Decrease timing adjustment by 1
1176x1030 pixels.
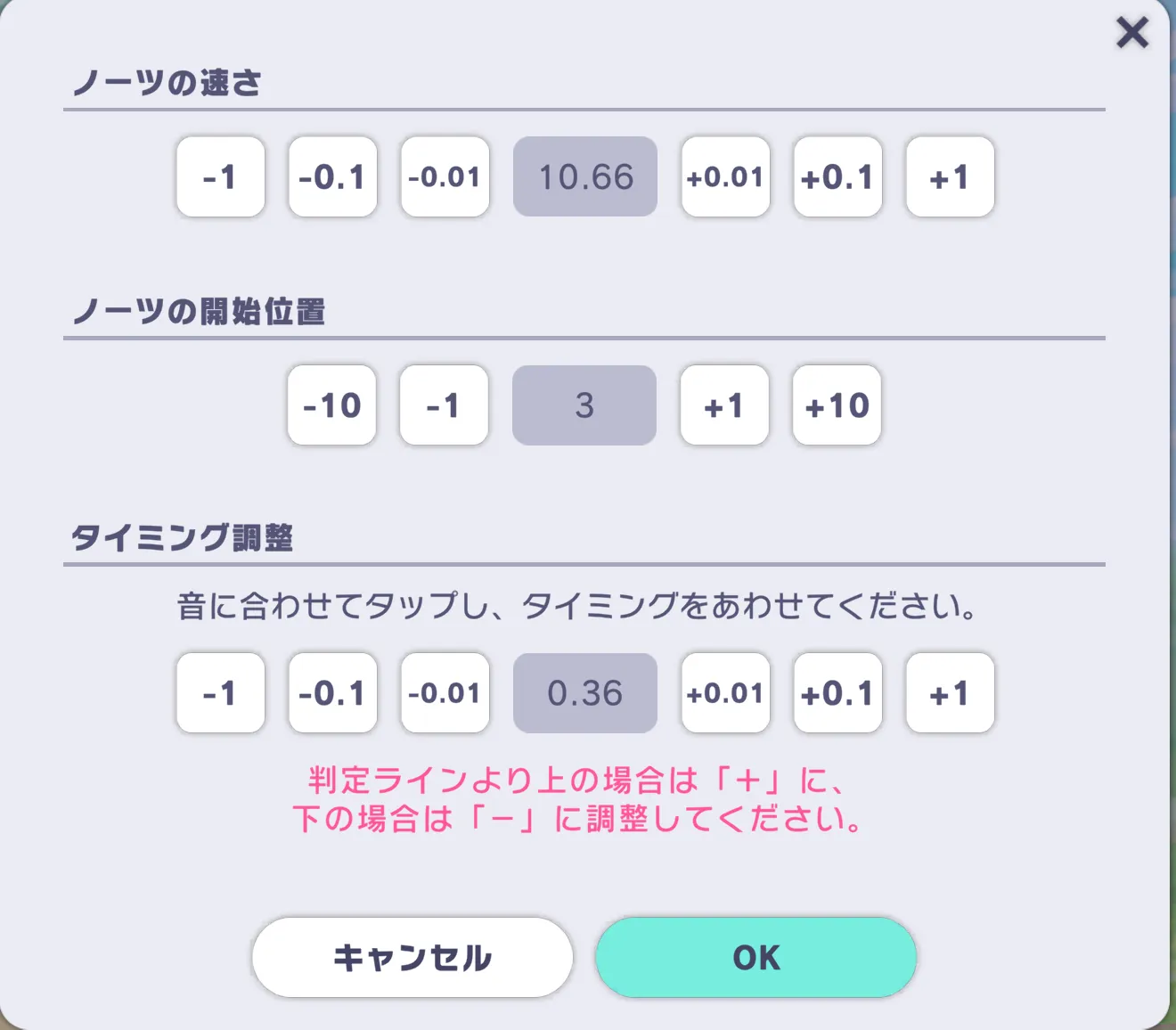220,693
